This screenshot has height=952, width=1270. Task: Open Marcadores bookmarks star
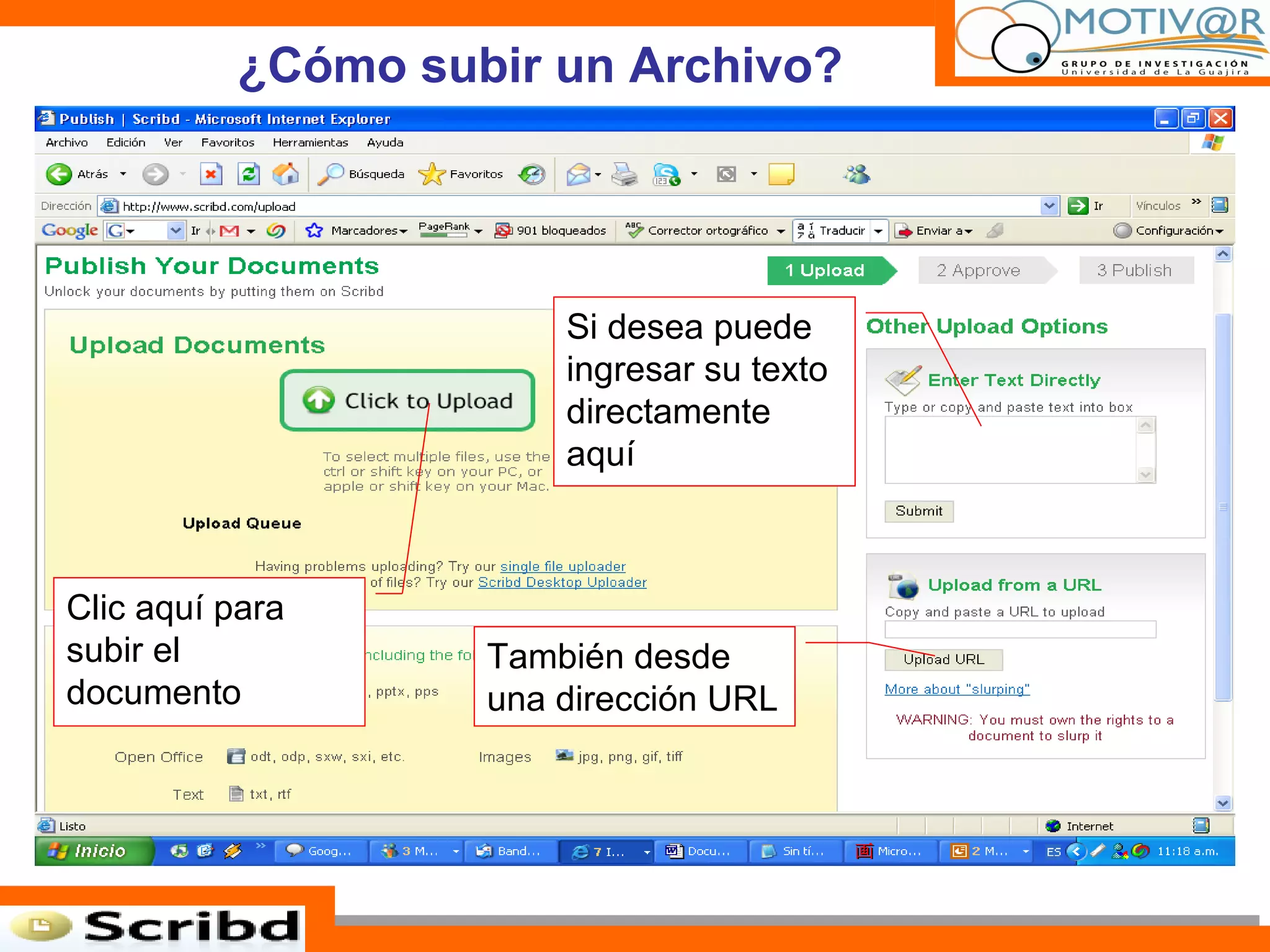(x=356, y=231)
